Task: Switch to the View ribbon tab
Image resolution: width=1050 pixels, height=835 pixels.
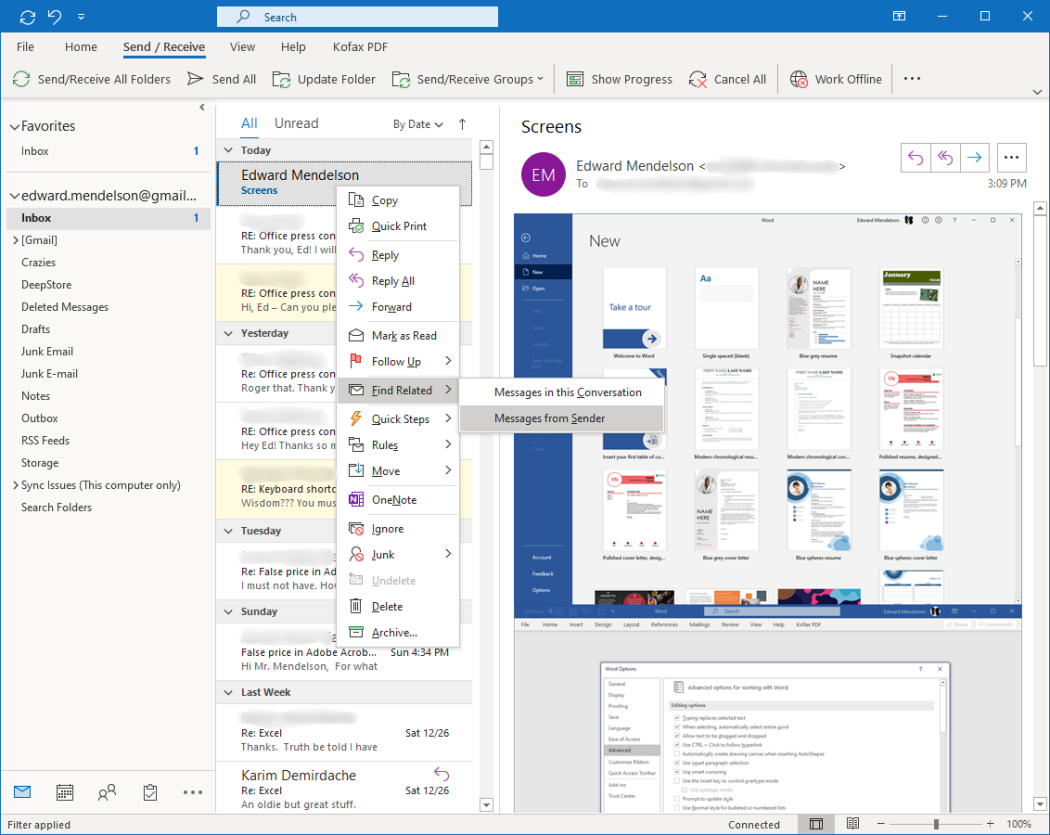Action: tap(242, 47)
